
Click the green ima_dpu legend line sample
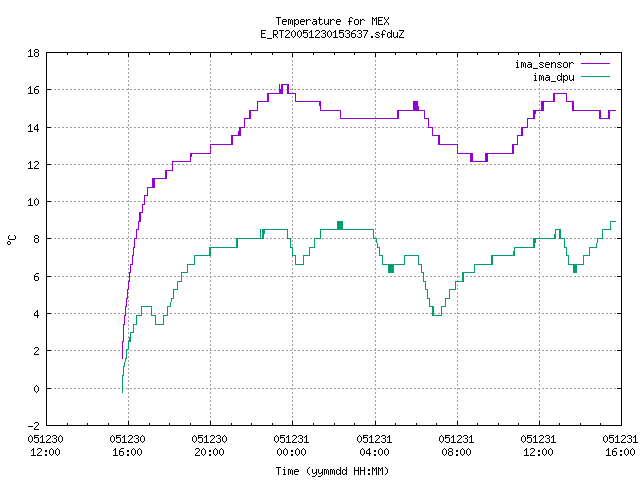[x=595, y=76]
